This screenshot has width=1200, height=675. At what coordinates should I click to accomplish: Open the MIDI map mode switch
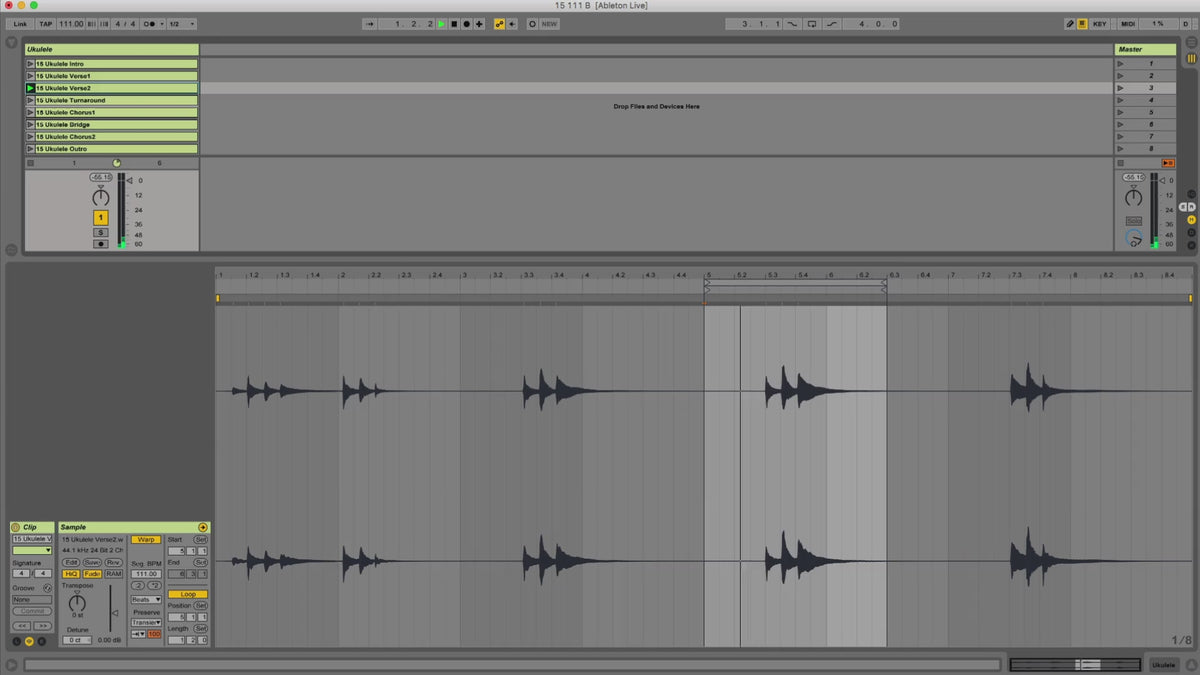[x=1128, y=24]
